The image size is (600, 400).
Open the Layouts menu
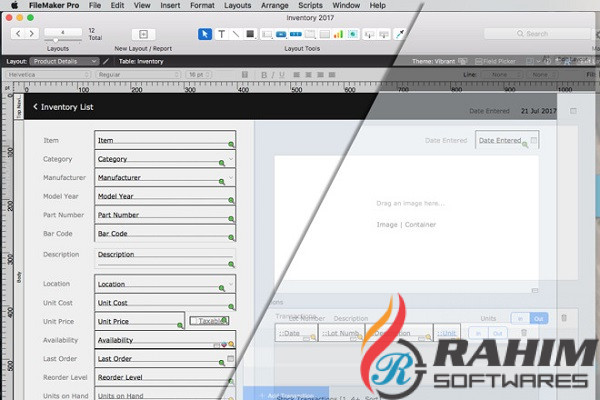click(238, 5)
